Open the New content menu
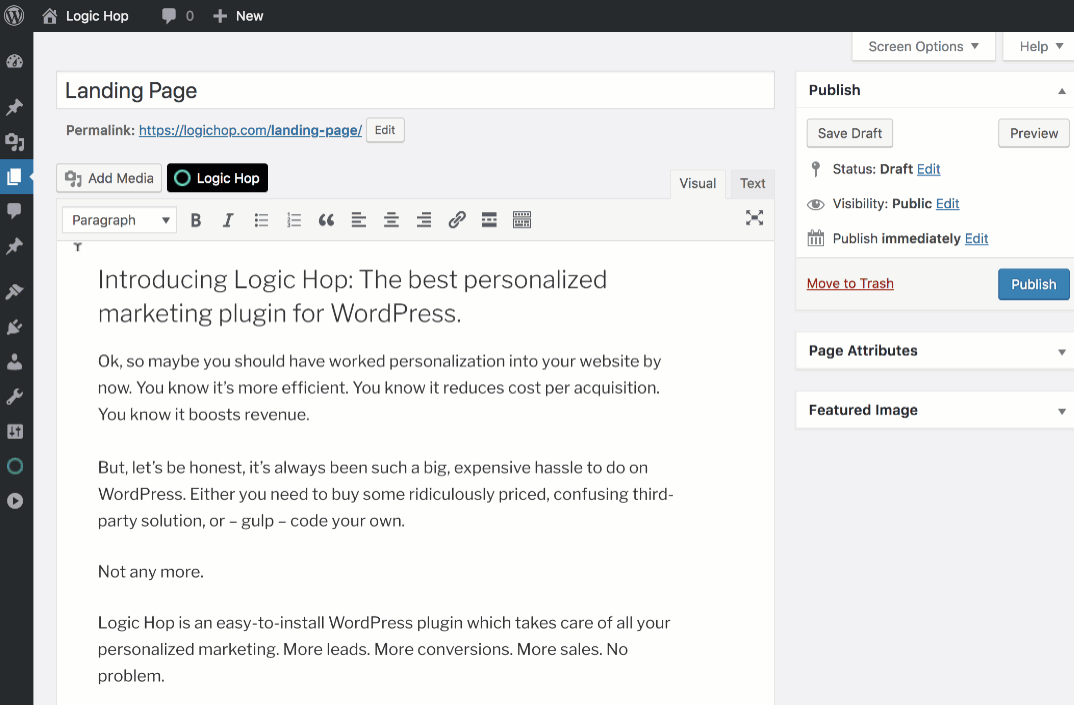 238,16
